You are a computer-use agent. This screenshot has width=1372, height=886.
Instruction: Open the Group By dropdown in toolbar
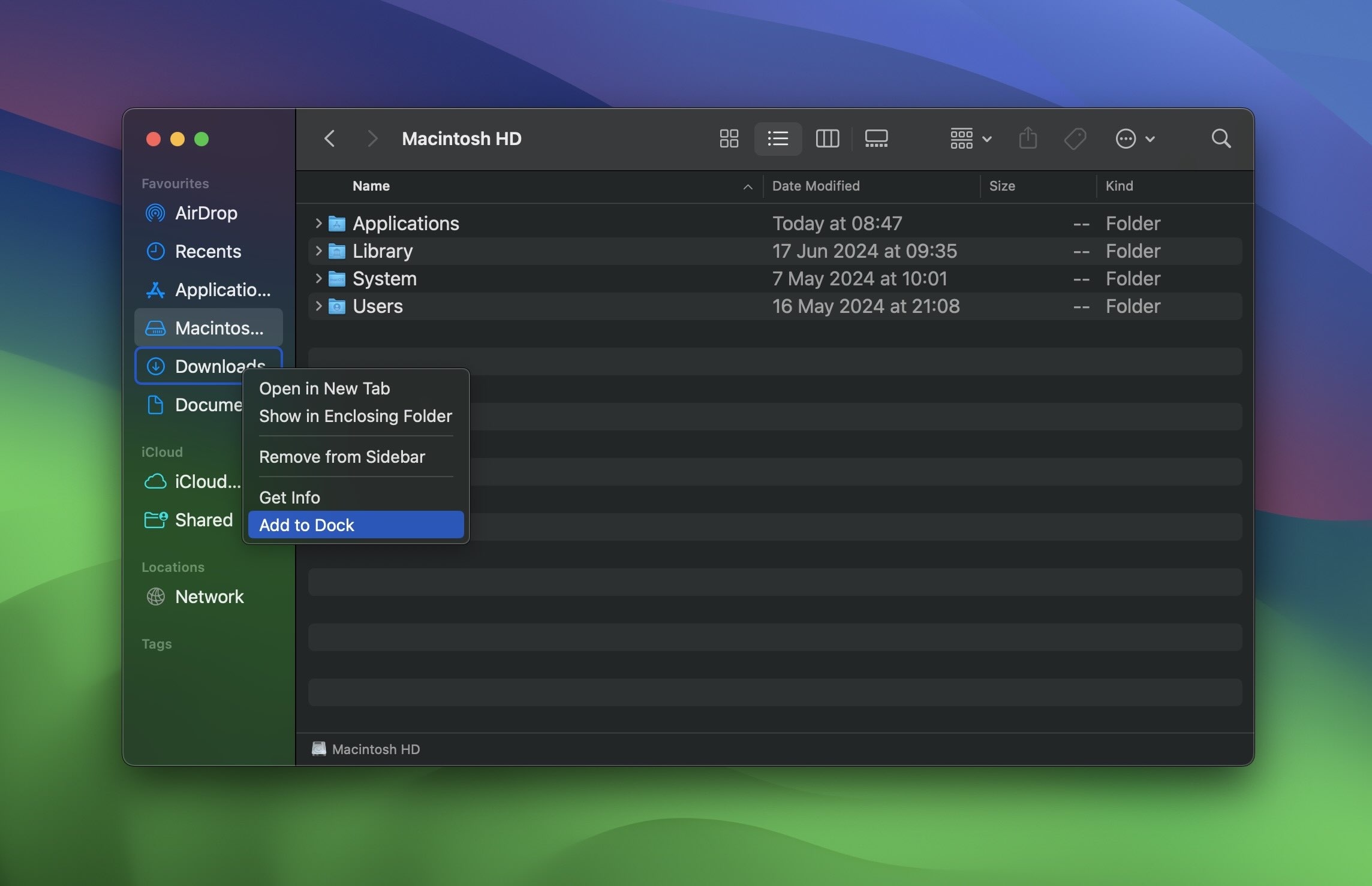click(x=970, y=139)
